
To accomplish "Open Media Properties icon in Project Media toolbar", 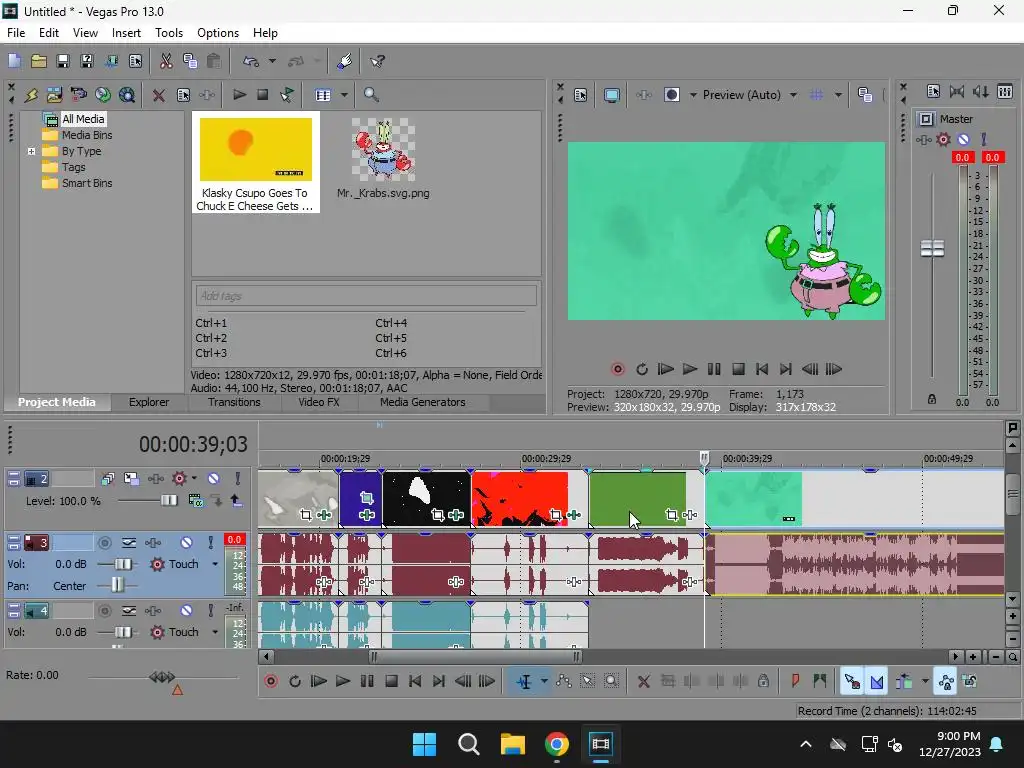I will [x=184, y=95].
